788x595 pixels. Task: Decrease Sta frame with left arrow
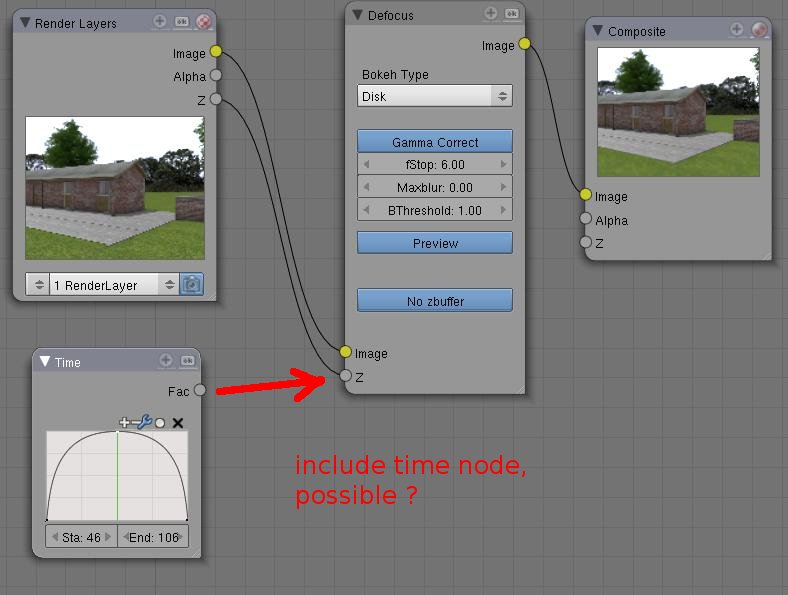pos(55,537)
